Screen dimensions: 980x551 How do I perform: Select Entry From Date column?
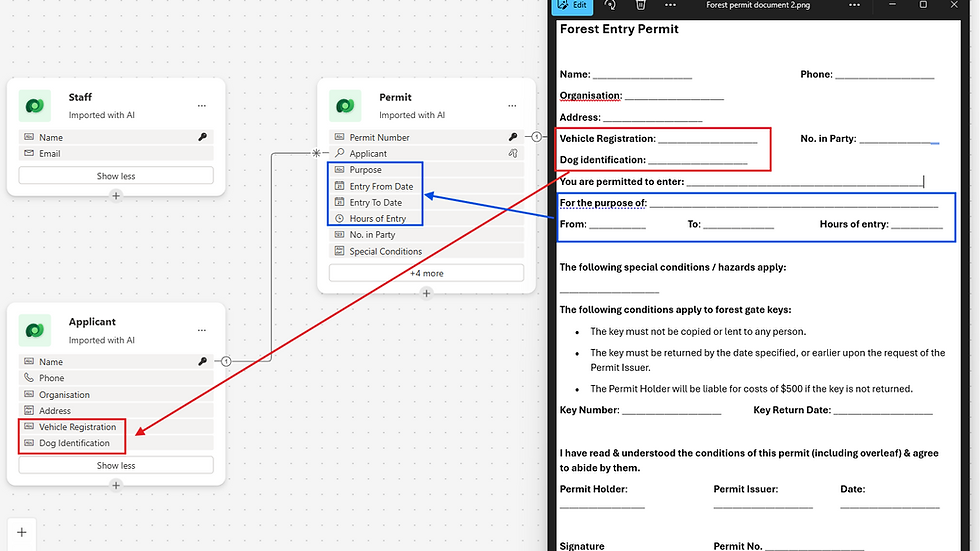[x=426, y=186]
